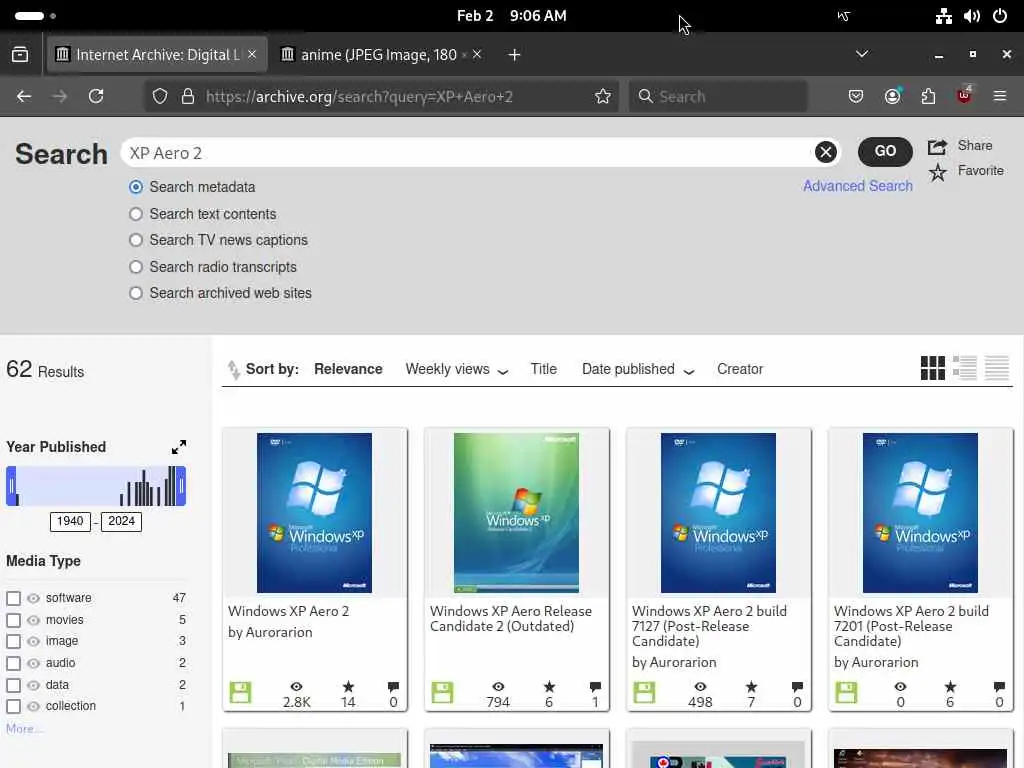Click the left year range slider handle

(x=10, y=486)
